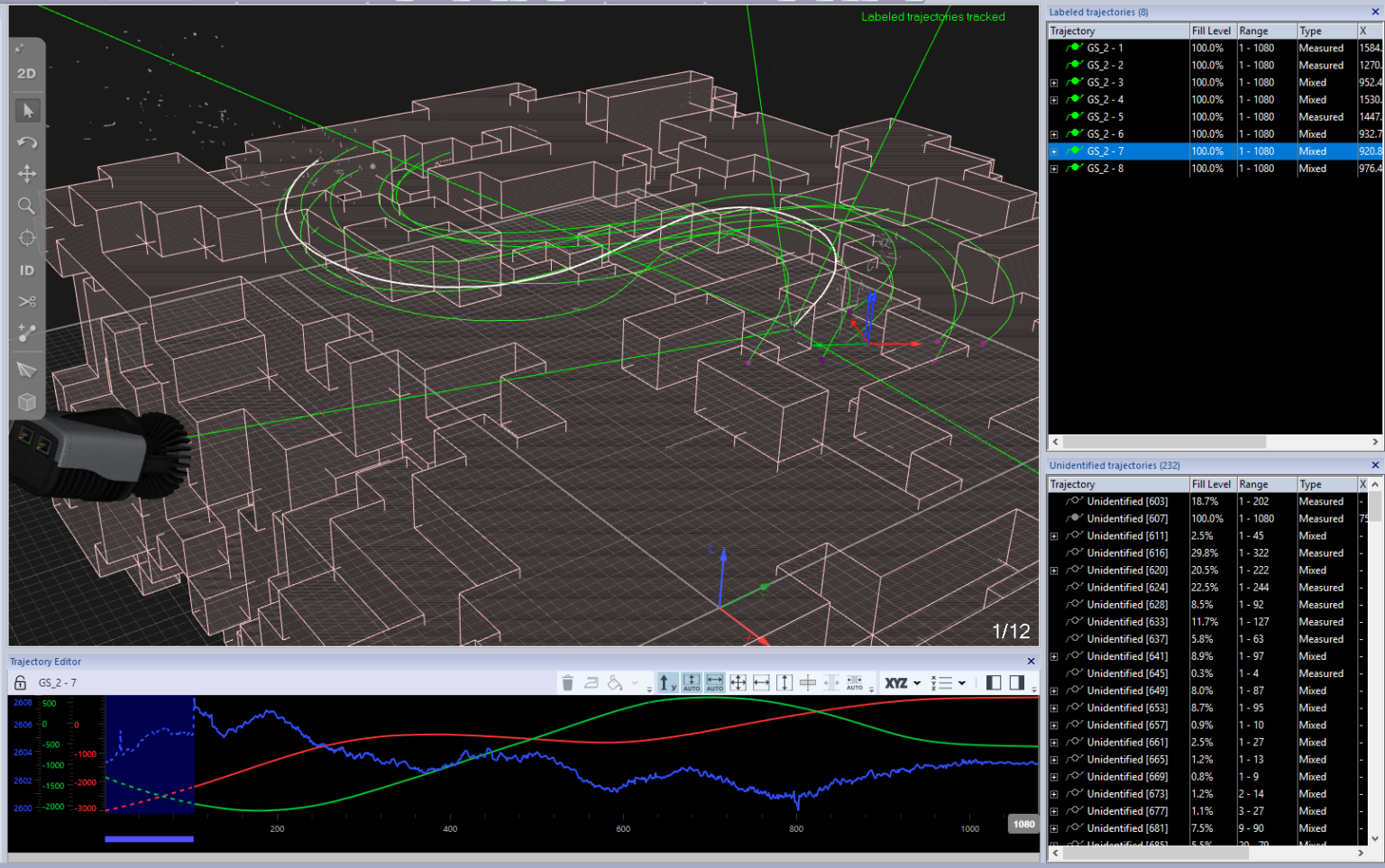Select the Cut trajectory scissors tool
The width and height of the screenshot is (1385, 868).
coord(27,302)
